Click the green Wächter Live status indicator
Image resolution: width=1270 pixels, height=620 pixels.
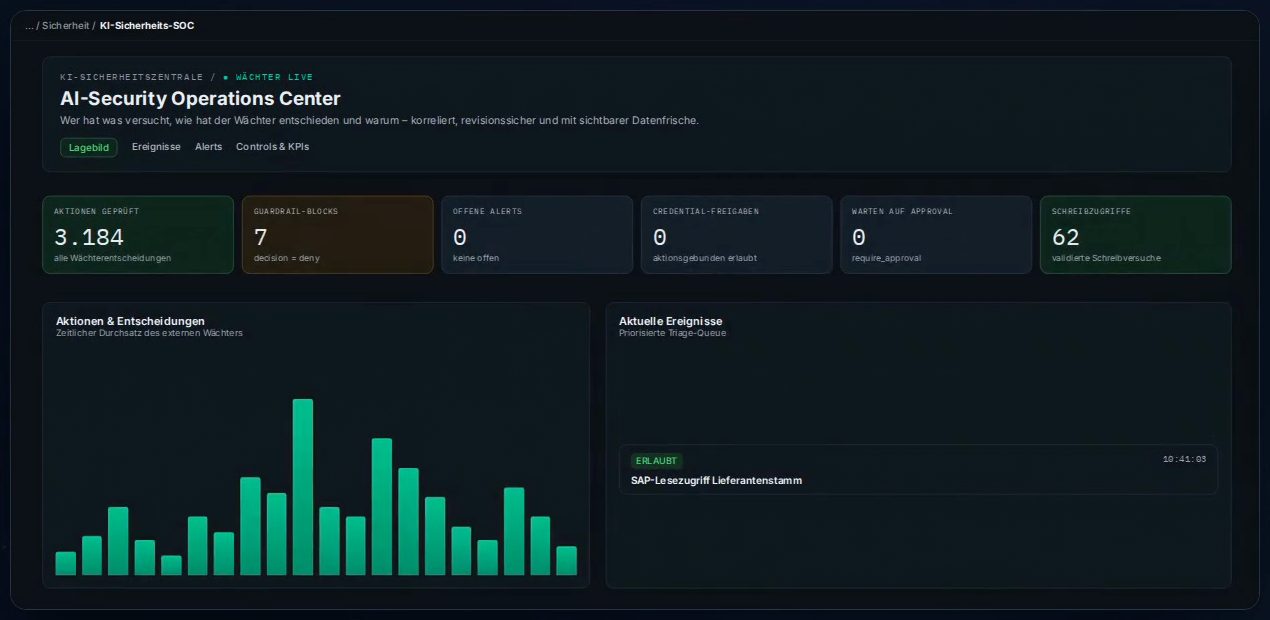[268, 77]
